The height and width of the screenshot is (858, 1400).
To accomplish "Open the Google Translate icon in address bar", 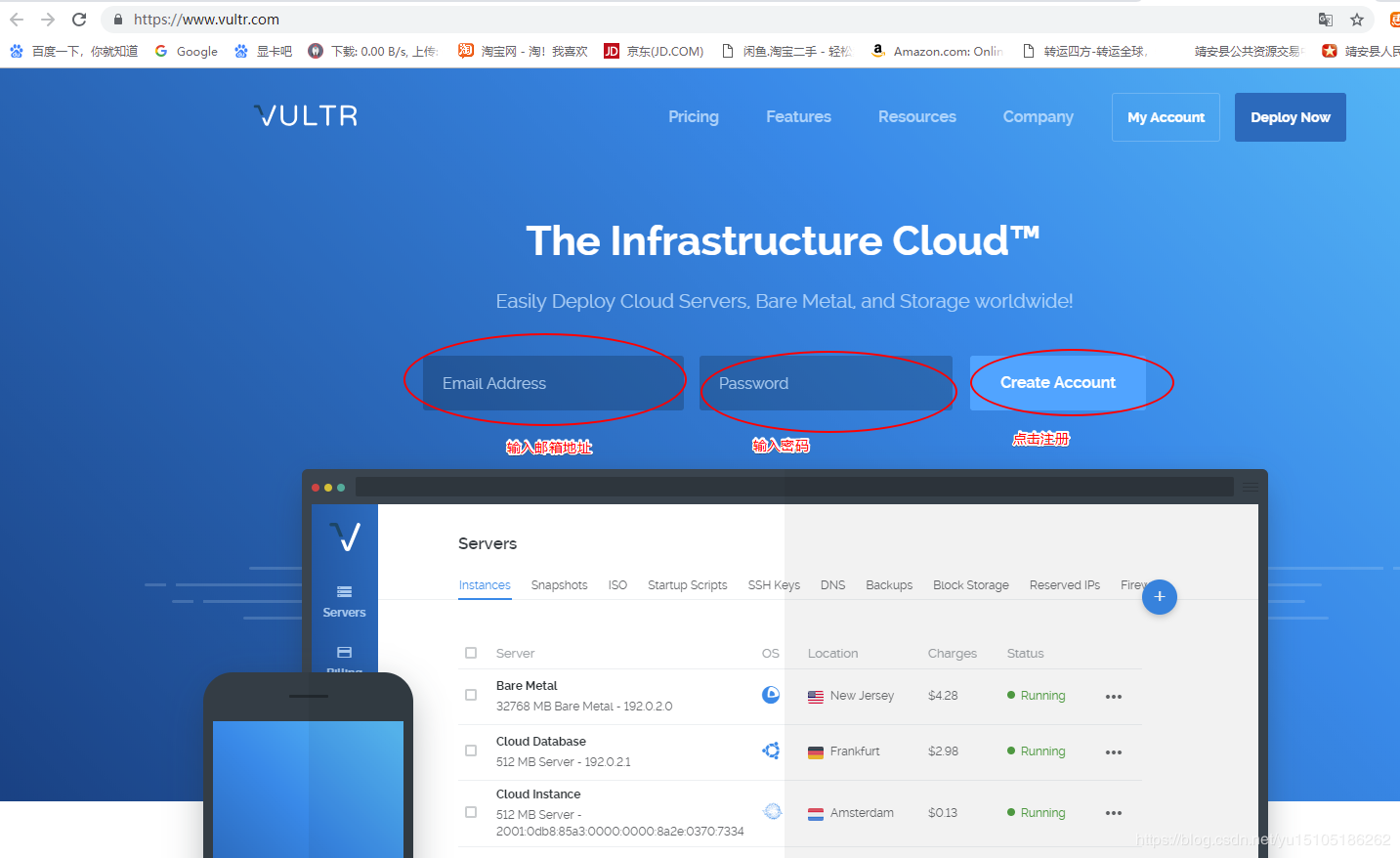I will pos(1325,20).
